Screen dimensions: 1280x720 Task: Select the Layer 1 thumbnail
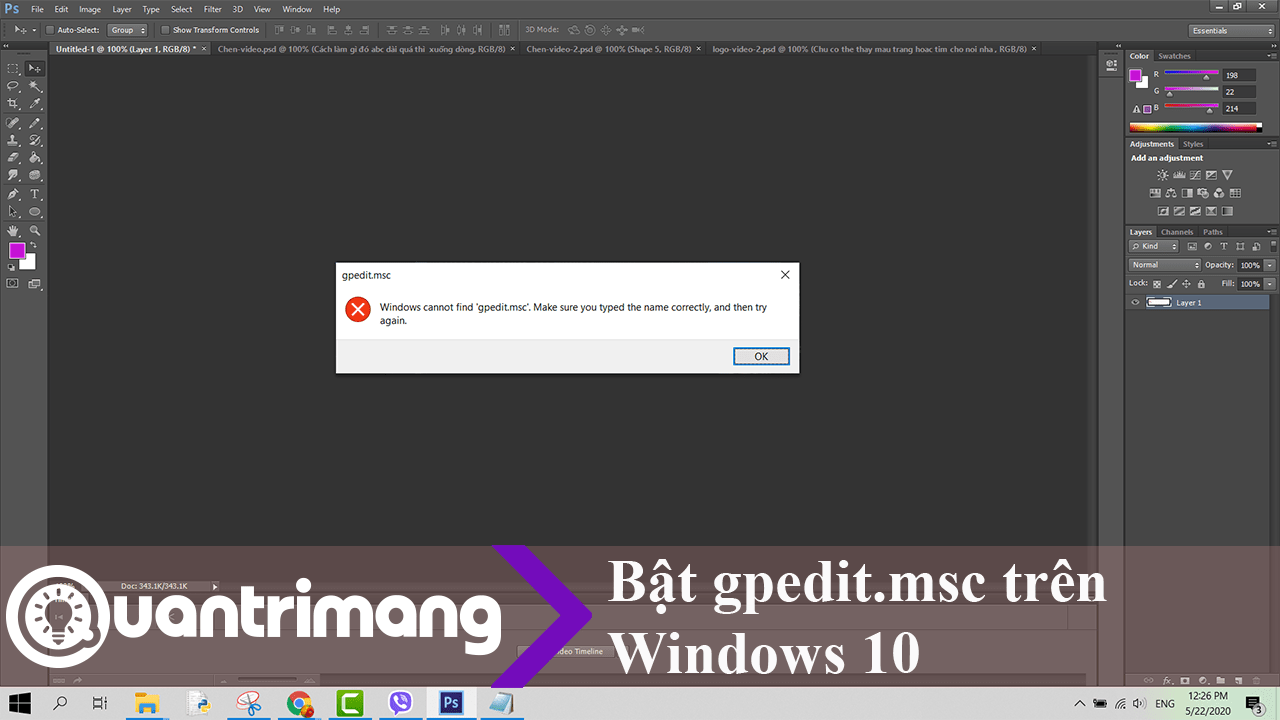point(1158,303)
